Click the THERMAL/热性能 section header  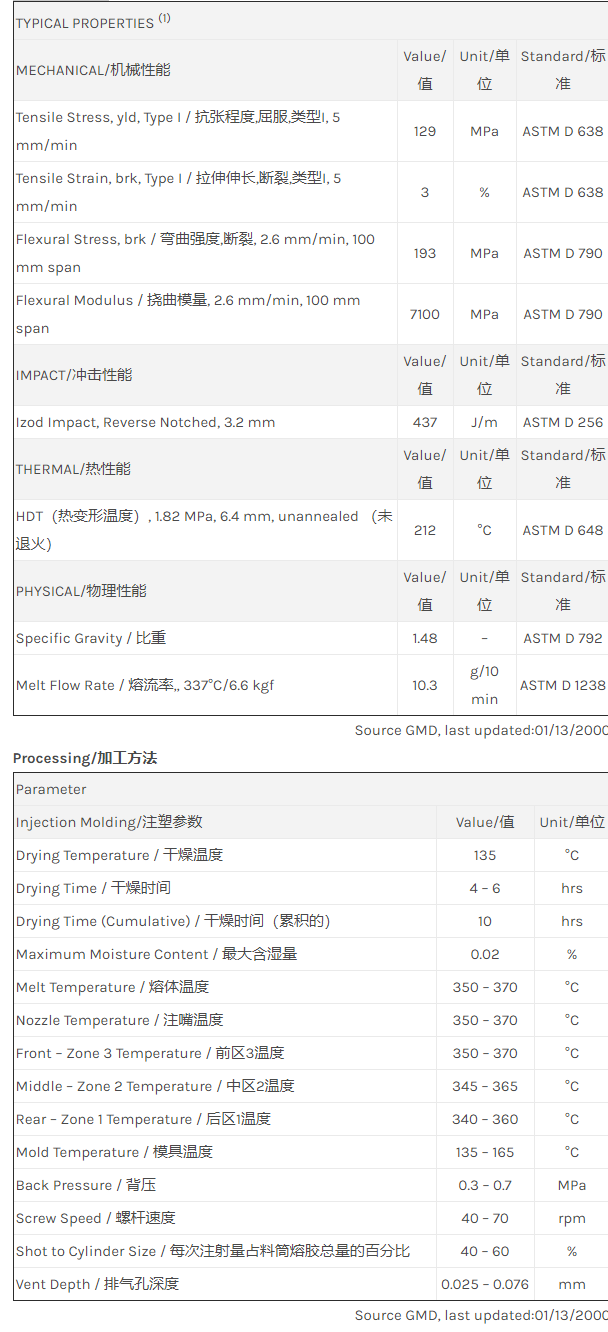(73, 469)
